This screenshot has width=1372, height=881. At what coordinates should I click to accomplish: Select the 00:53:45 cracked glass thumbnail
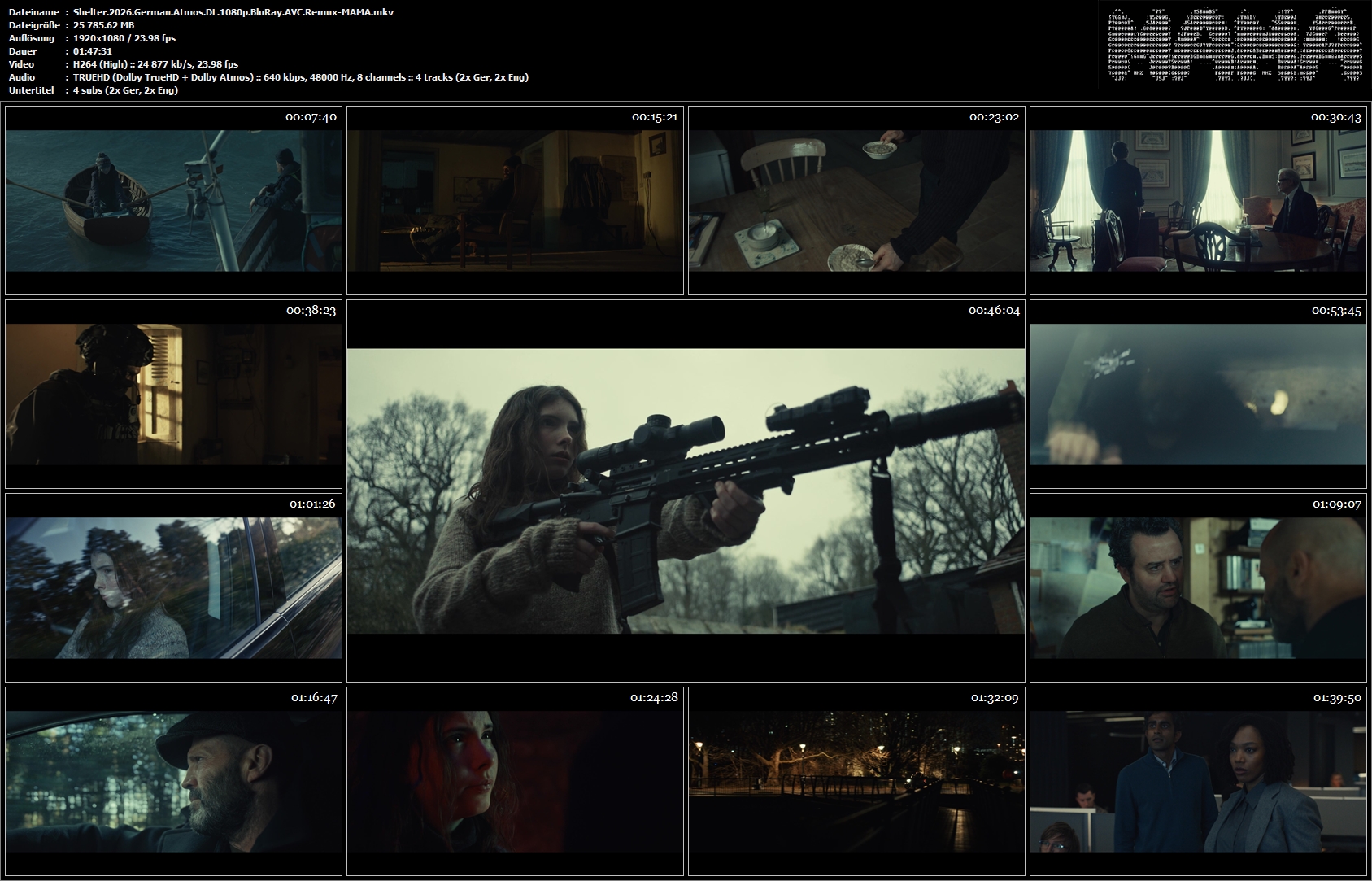tap(1198, 394)
